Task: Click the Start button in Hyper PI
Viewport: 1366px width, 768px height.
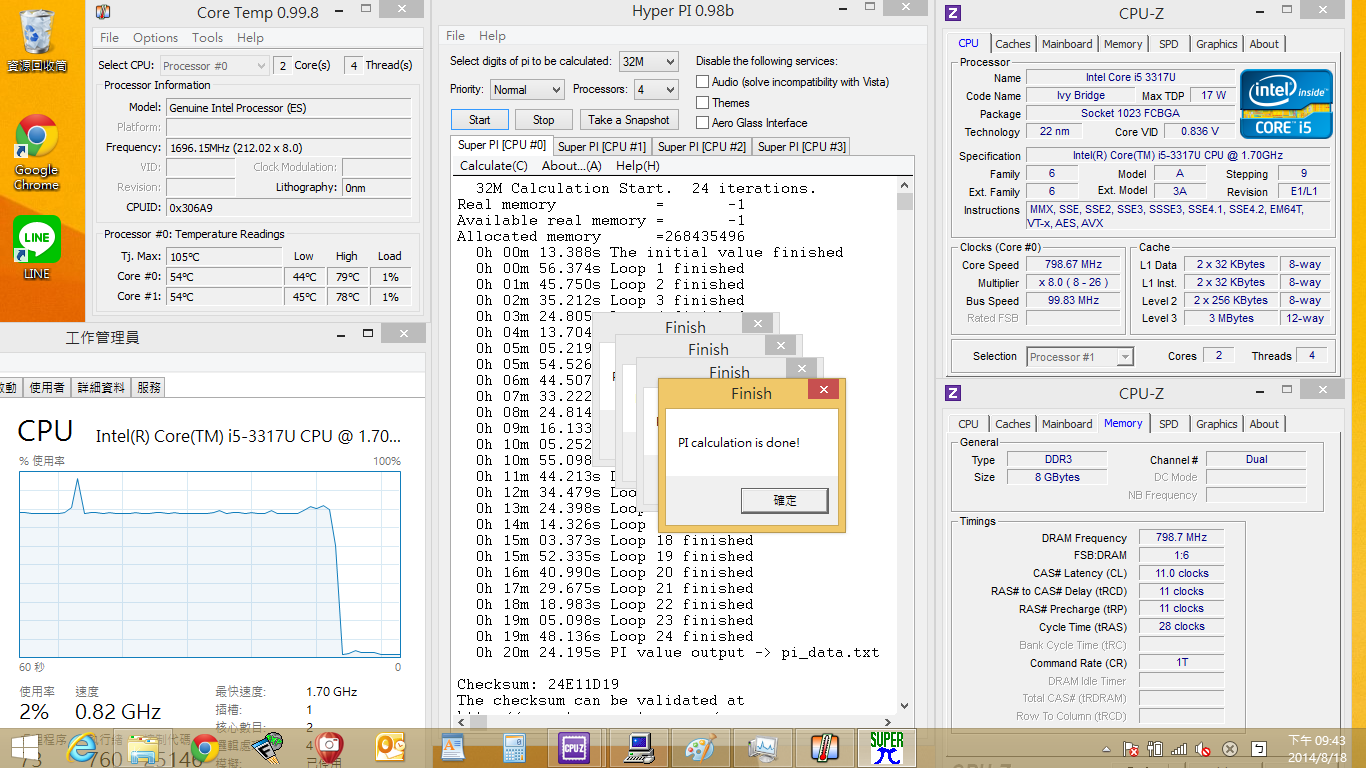Action: [x=480, y=120]
